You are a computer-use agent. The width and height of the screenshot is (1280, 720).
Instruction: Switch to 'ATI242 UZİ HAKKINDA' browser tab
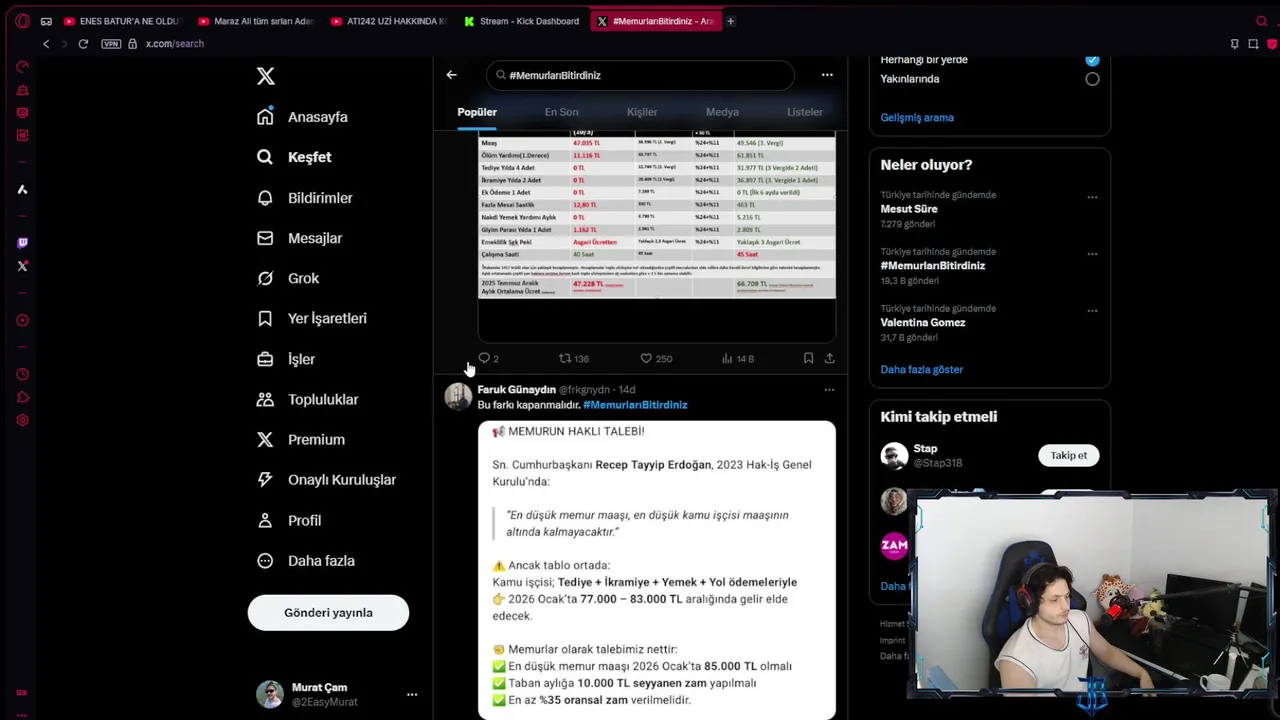(x=389, y=21)
